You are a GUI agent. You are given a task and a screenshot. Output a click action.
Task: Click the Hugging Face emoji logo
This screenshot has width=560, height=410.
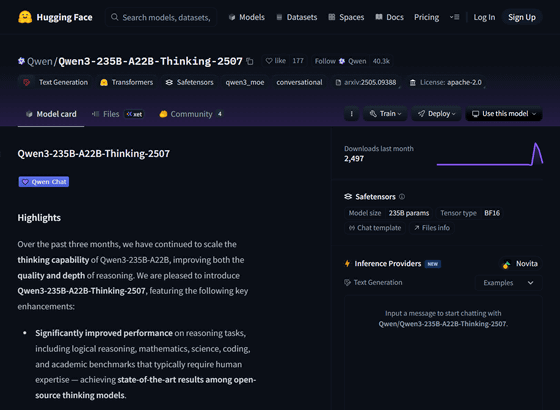pos(25,17)
